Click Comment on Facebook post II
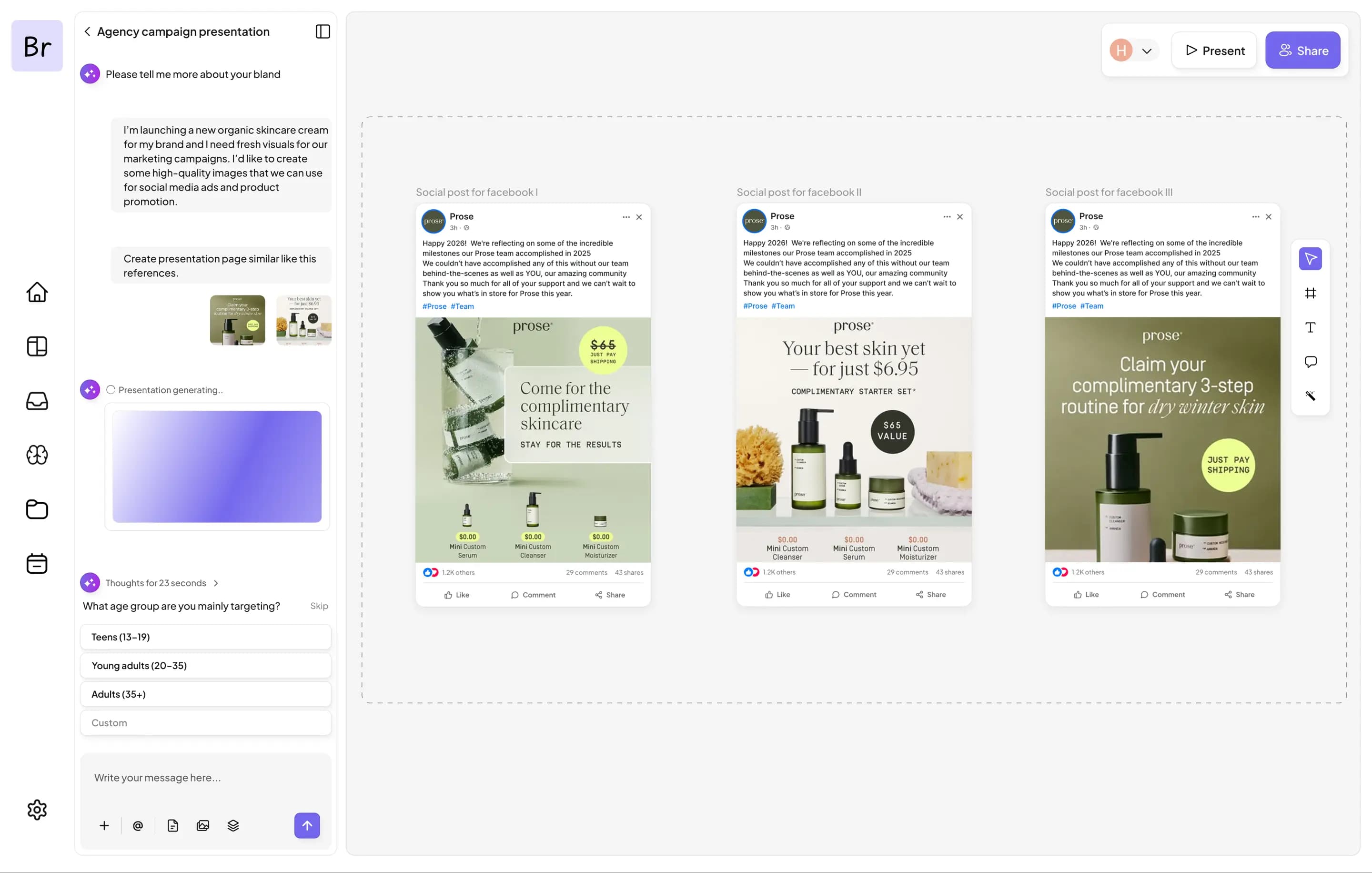This screenshot has height=873, width=1372. coord(854,594)
